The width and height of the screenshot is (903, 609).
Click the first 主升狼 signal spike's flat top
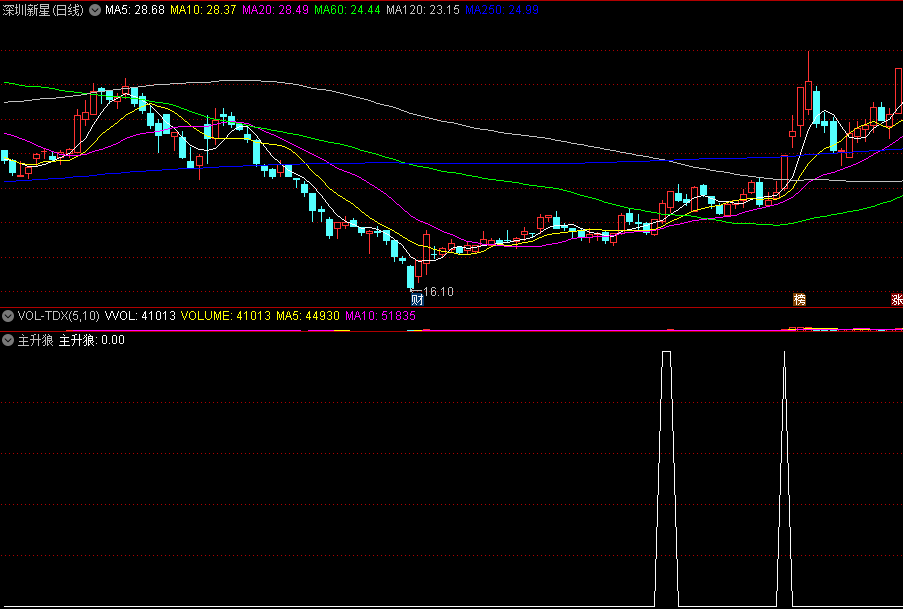coord(666,351)
